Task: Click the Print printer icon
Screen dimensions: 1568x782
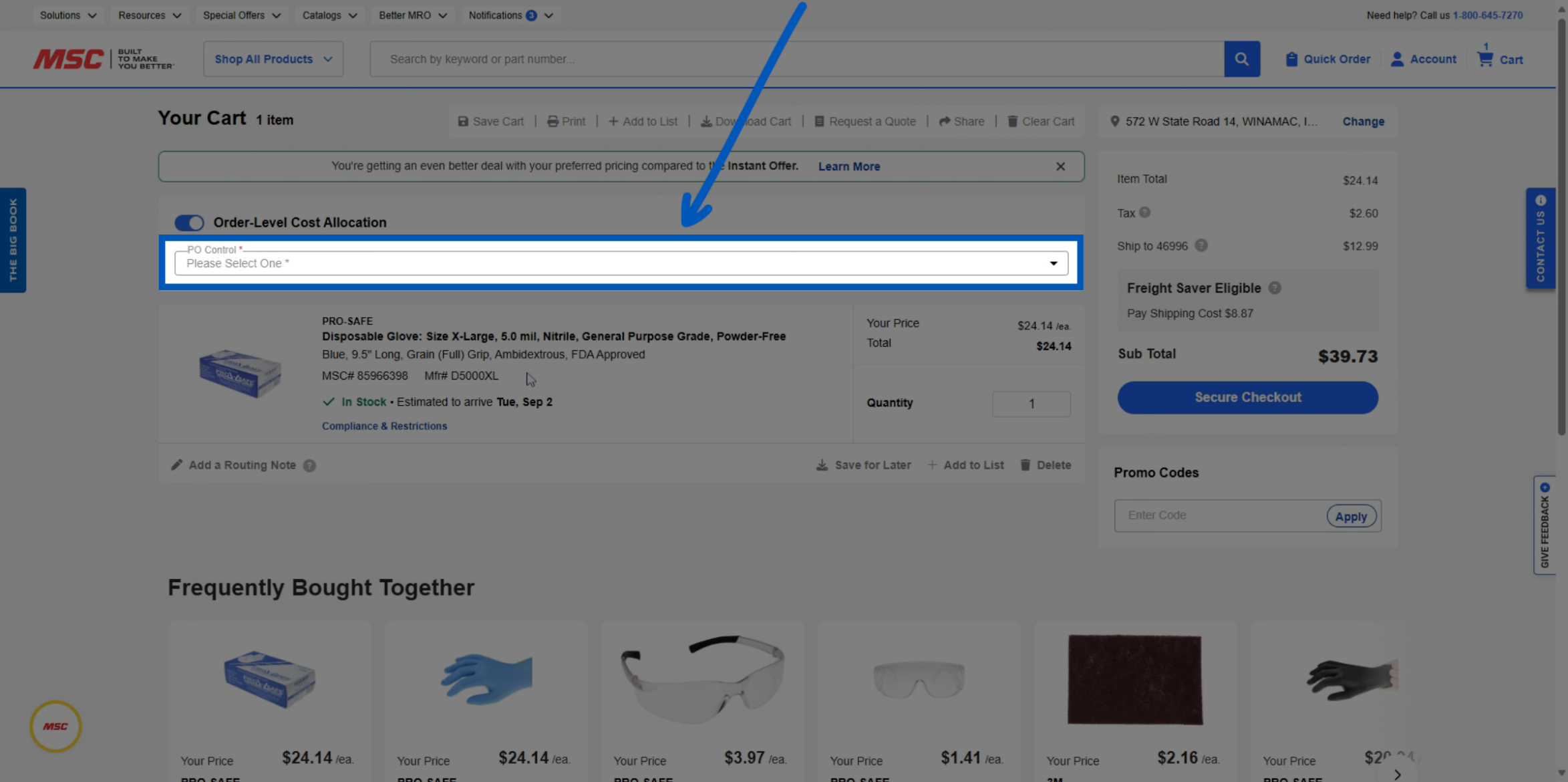Action: pyautogui.click(x=553, y=122)
